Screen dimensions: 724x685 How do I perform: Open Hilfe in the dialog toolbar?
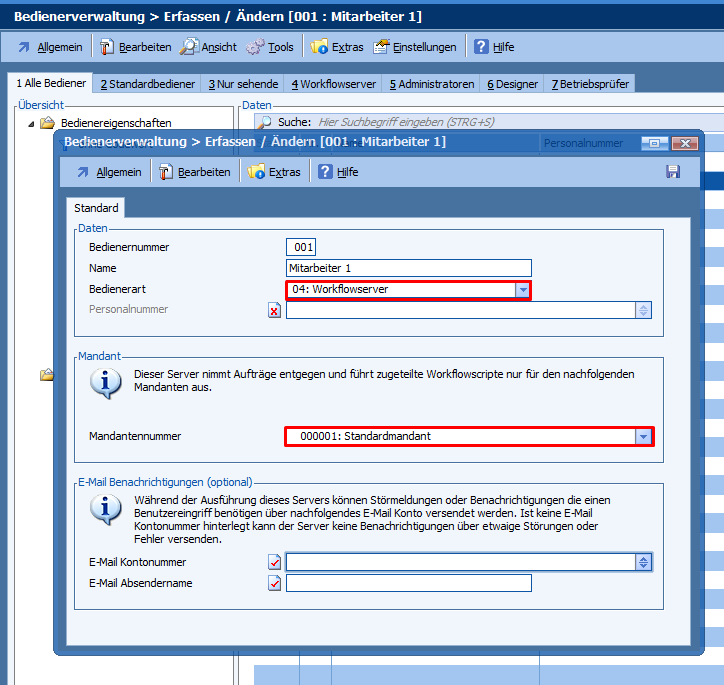[338, 172]
